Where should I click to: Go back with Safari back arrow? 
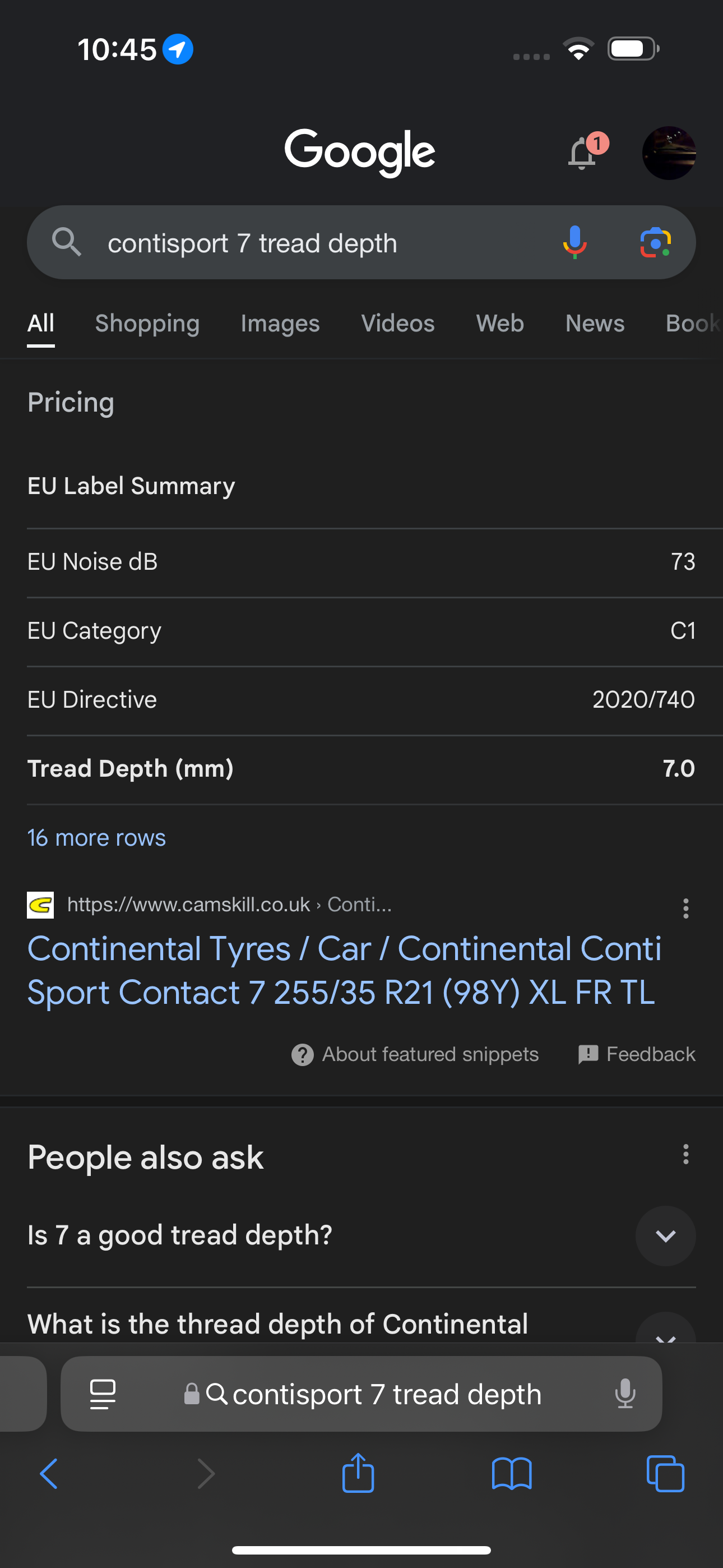(x=49, y=1474)
